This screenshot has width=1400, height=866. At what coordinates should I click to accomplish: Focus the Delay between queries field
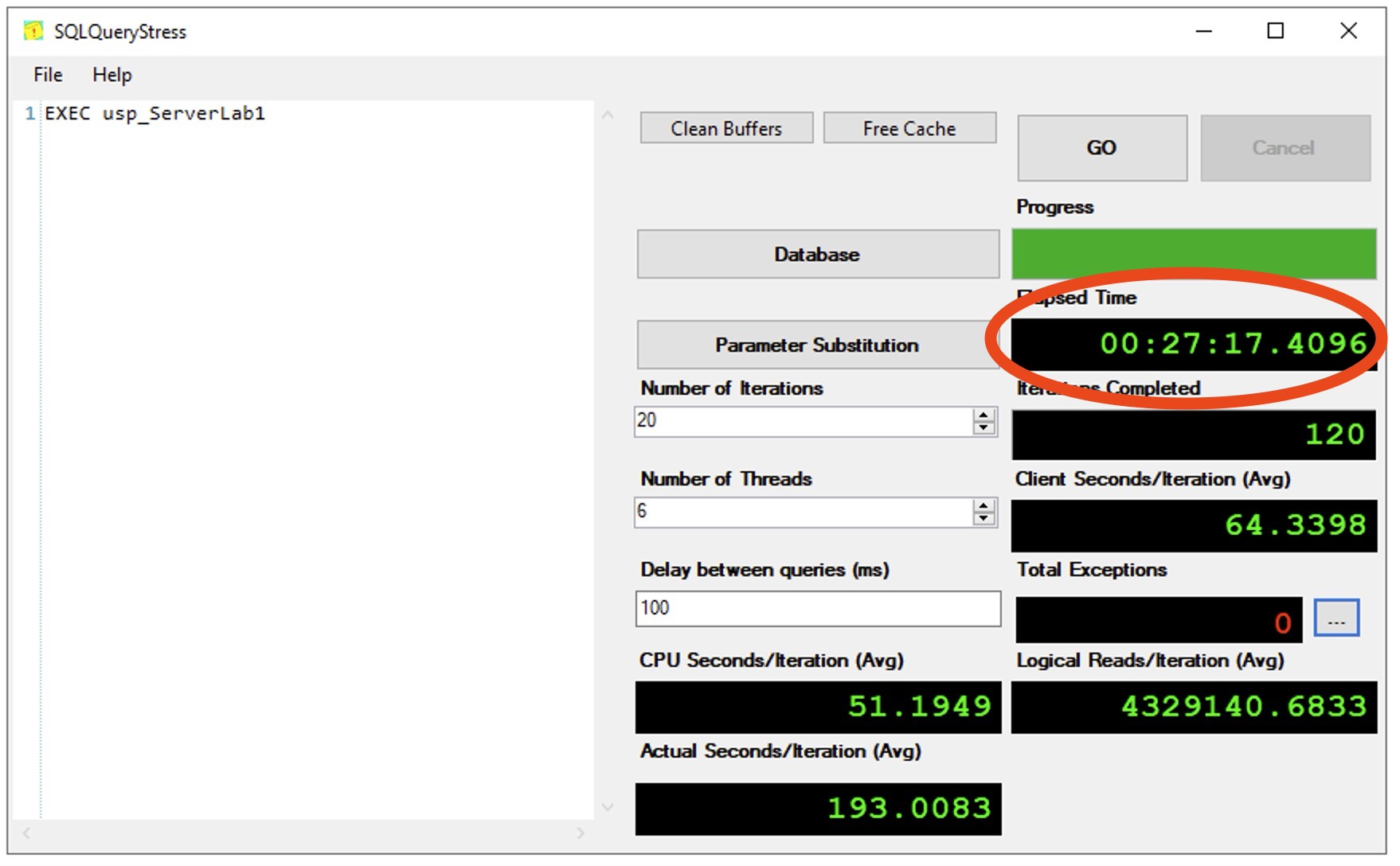tap(817, 609)
